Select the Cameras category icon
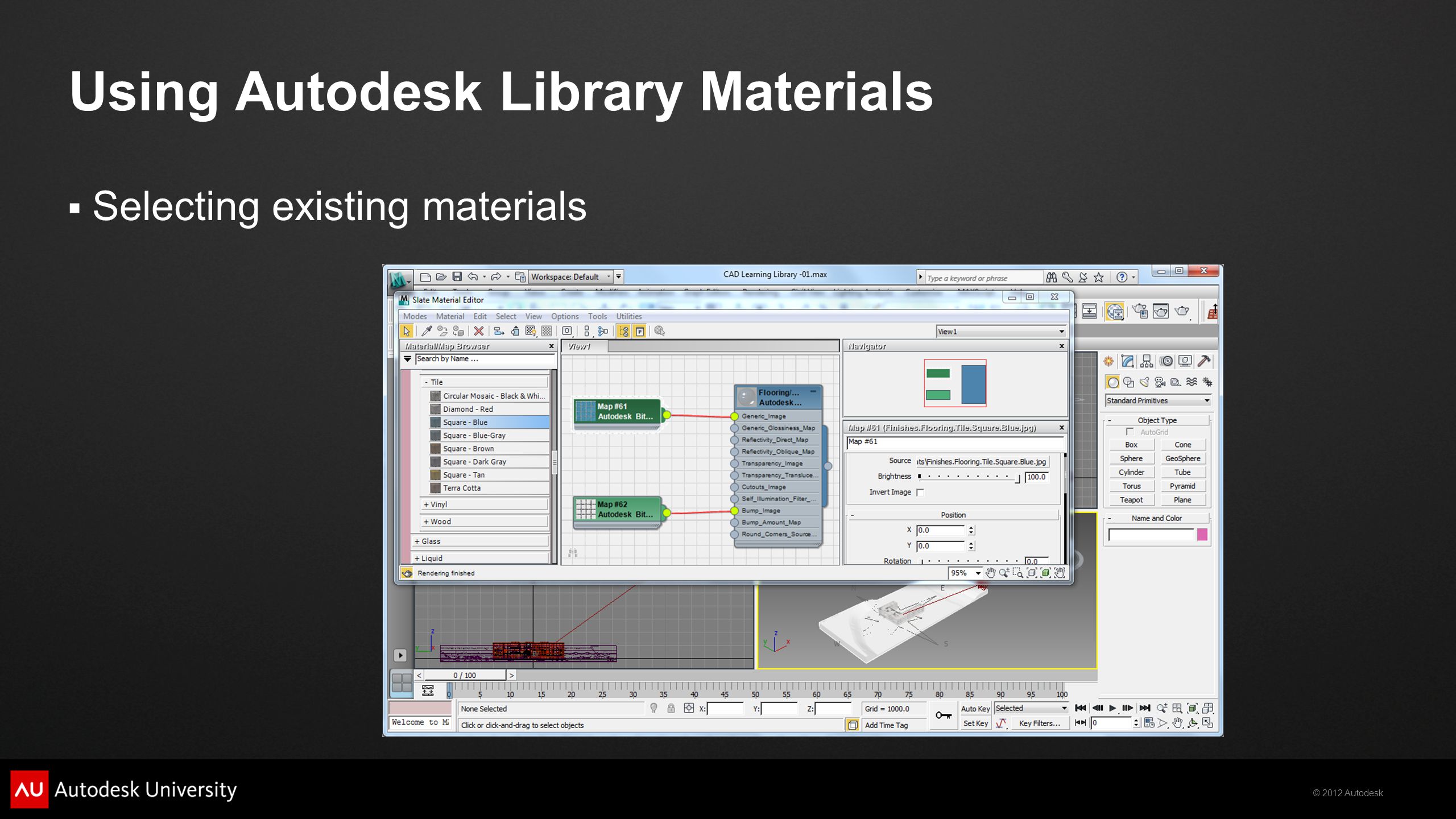 (x=1160, y=382)
